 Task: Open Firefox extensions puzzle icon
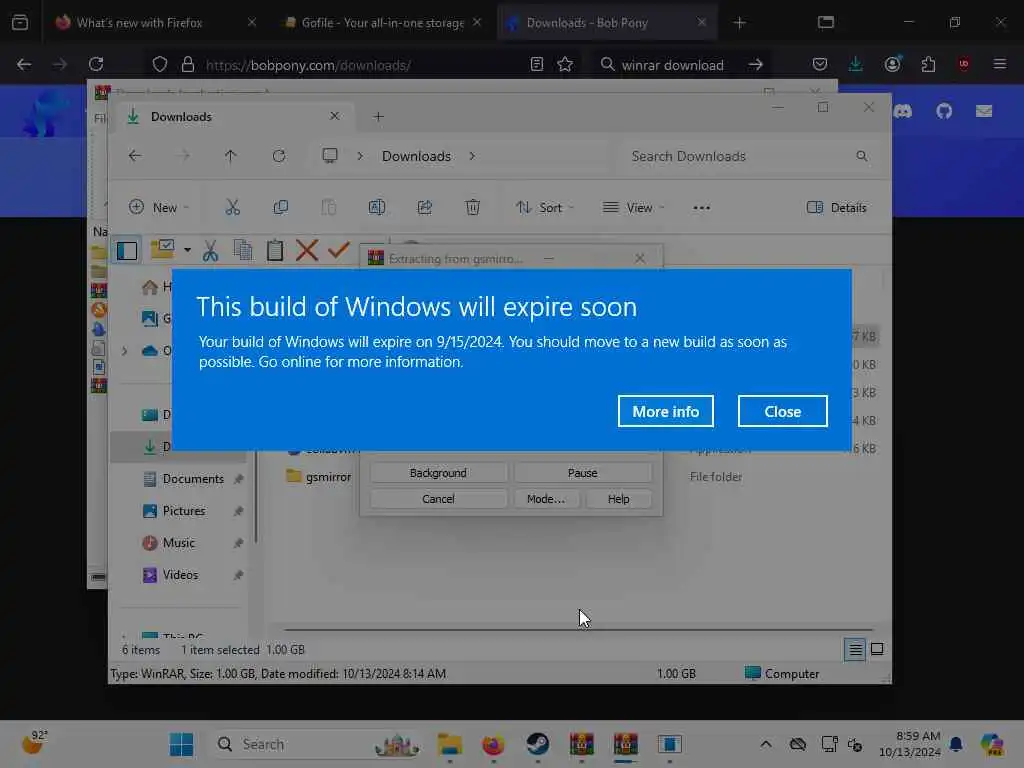pos(928,64)
